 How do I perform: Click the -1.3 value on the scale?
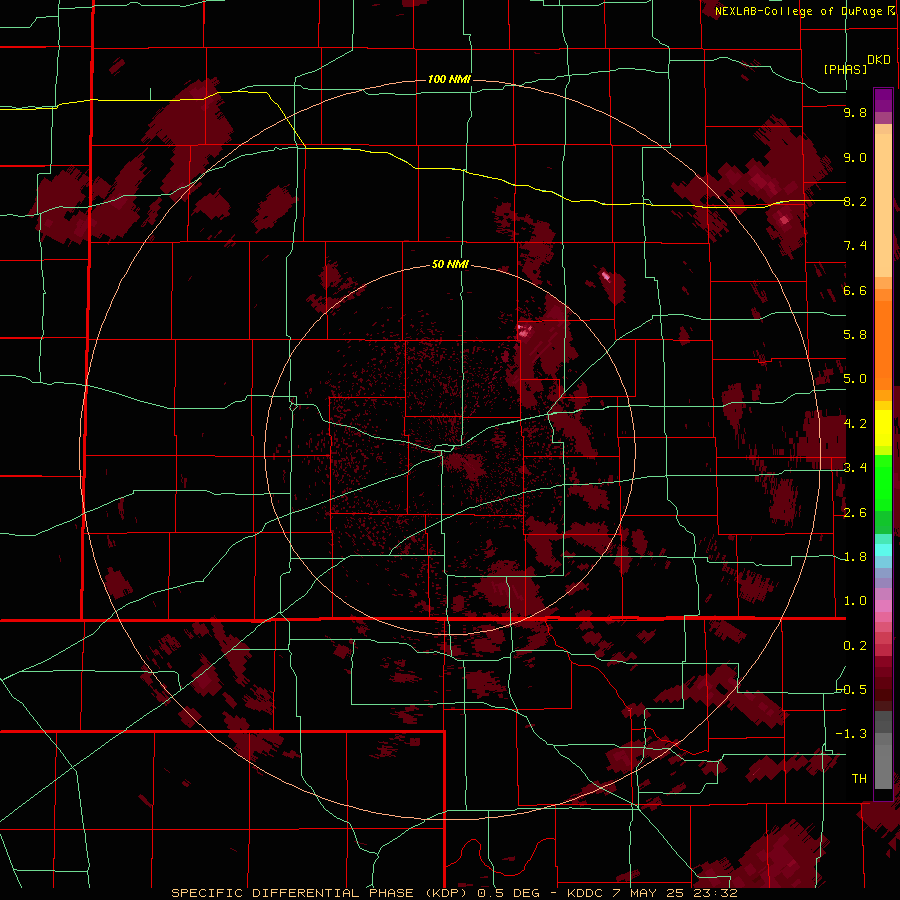[x=852, y=734]
